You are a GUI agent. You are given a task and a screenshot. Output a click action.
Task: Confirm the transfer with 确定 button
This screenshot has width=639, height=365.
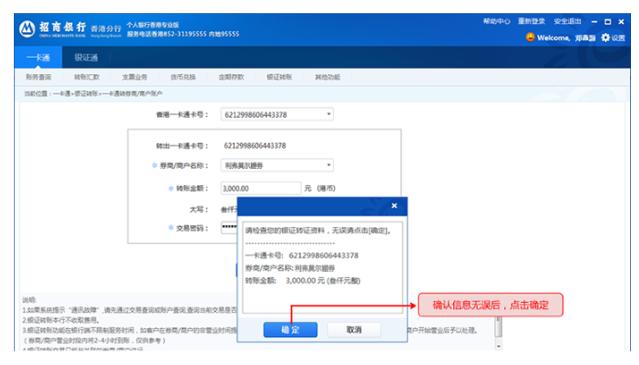coord(290,330)
